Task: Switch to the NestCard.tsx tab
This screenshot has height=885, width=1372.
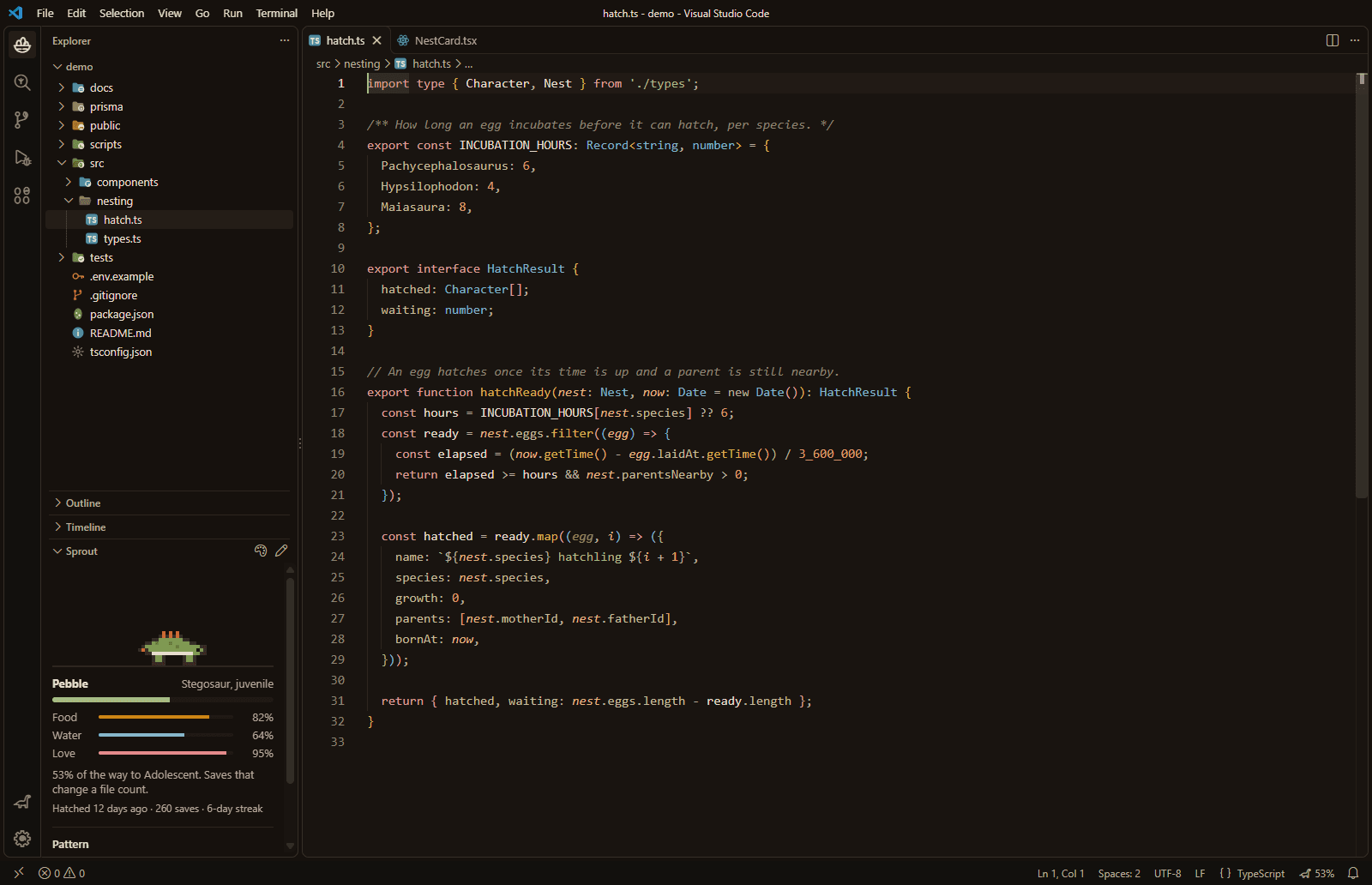Action: [437, 40]
